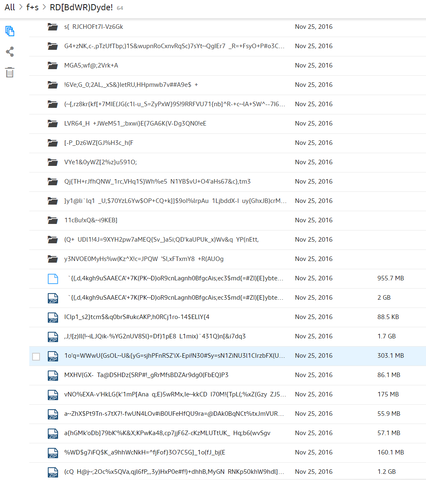Click folder icon of the Qj(TH+rJfhQNW row
426x480 pixels.
[x=53, y=181]
